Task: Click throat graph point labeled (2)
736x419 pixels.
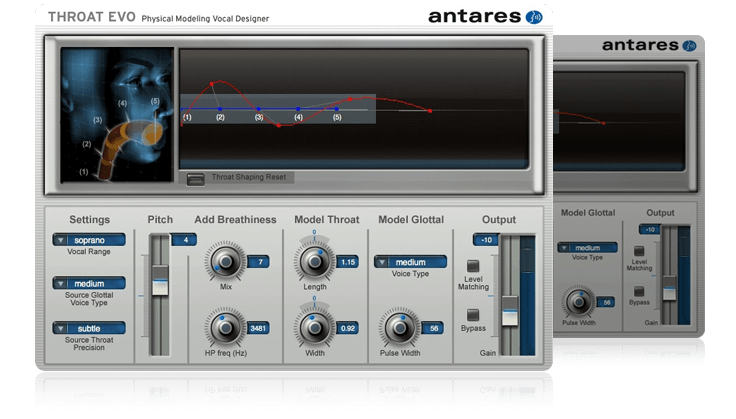Action: (220, 109)
